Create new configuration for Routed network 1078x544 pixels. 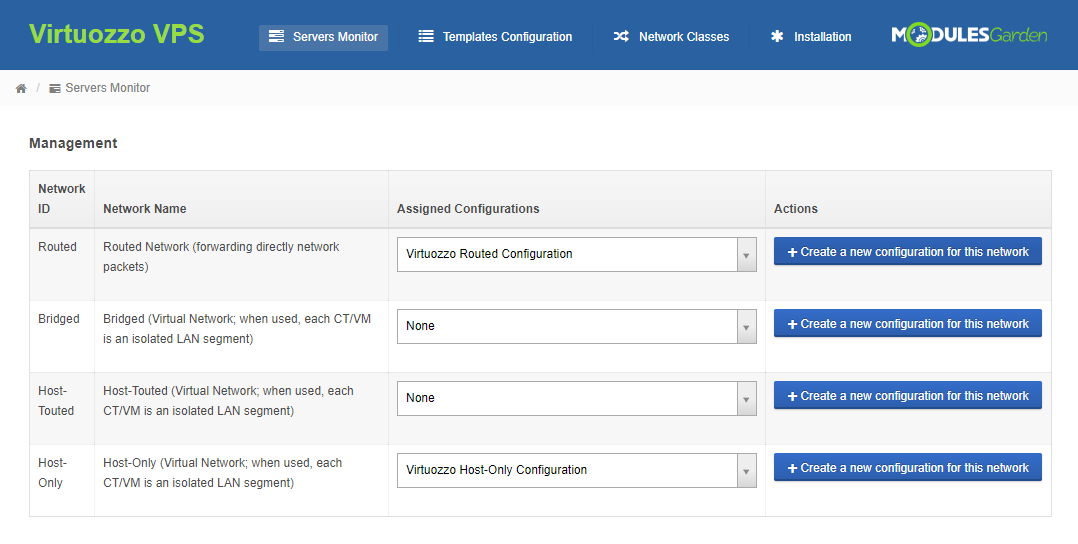click(x=907, y=252)
